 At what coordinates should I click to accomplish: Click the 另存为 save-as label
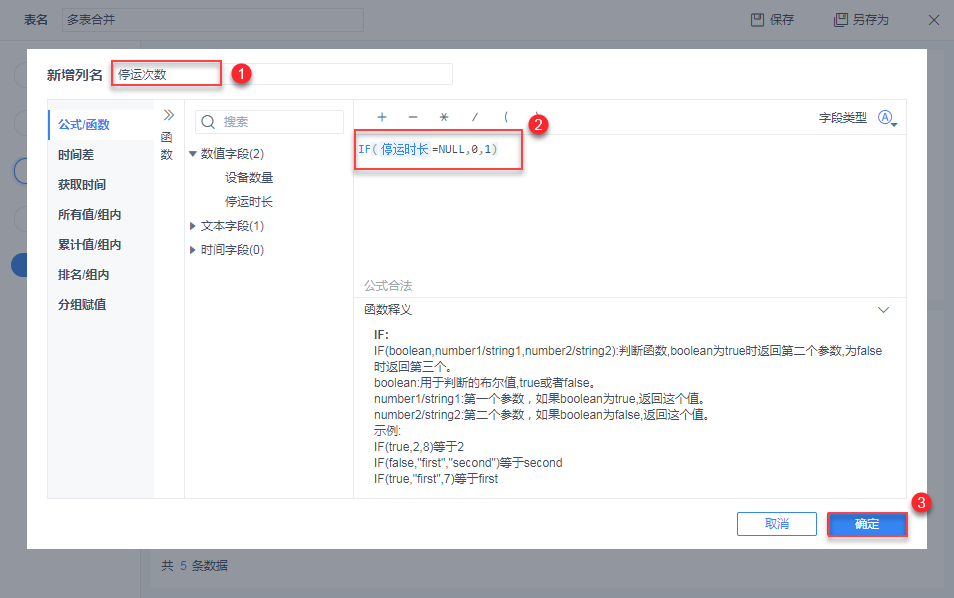point(870,20)
